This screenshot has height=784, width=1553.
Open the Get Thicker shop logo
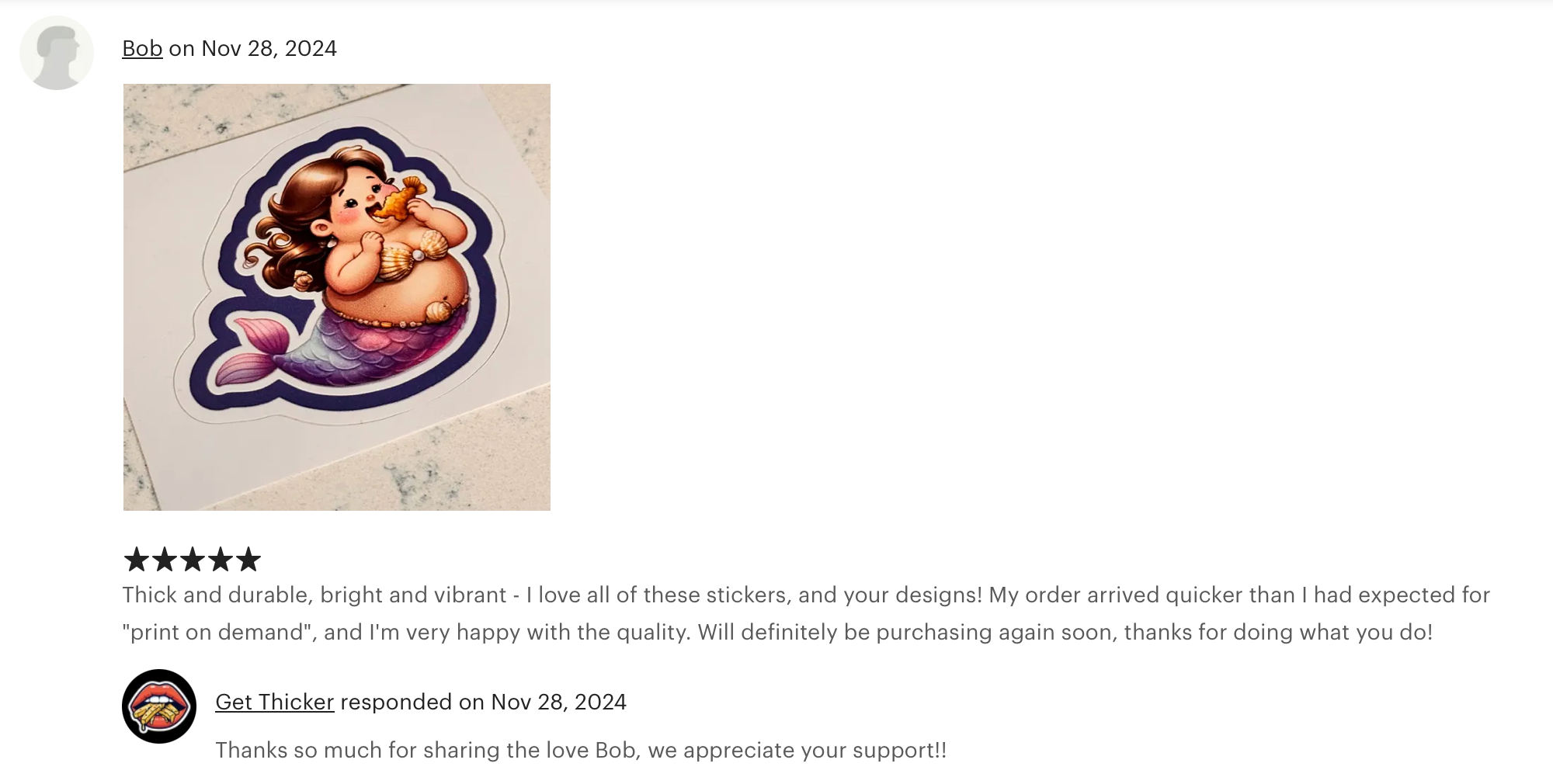(x=159, y=706)
